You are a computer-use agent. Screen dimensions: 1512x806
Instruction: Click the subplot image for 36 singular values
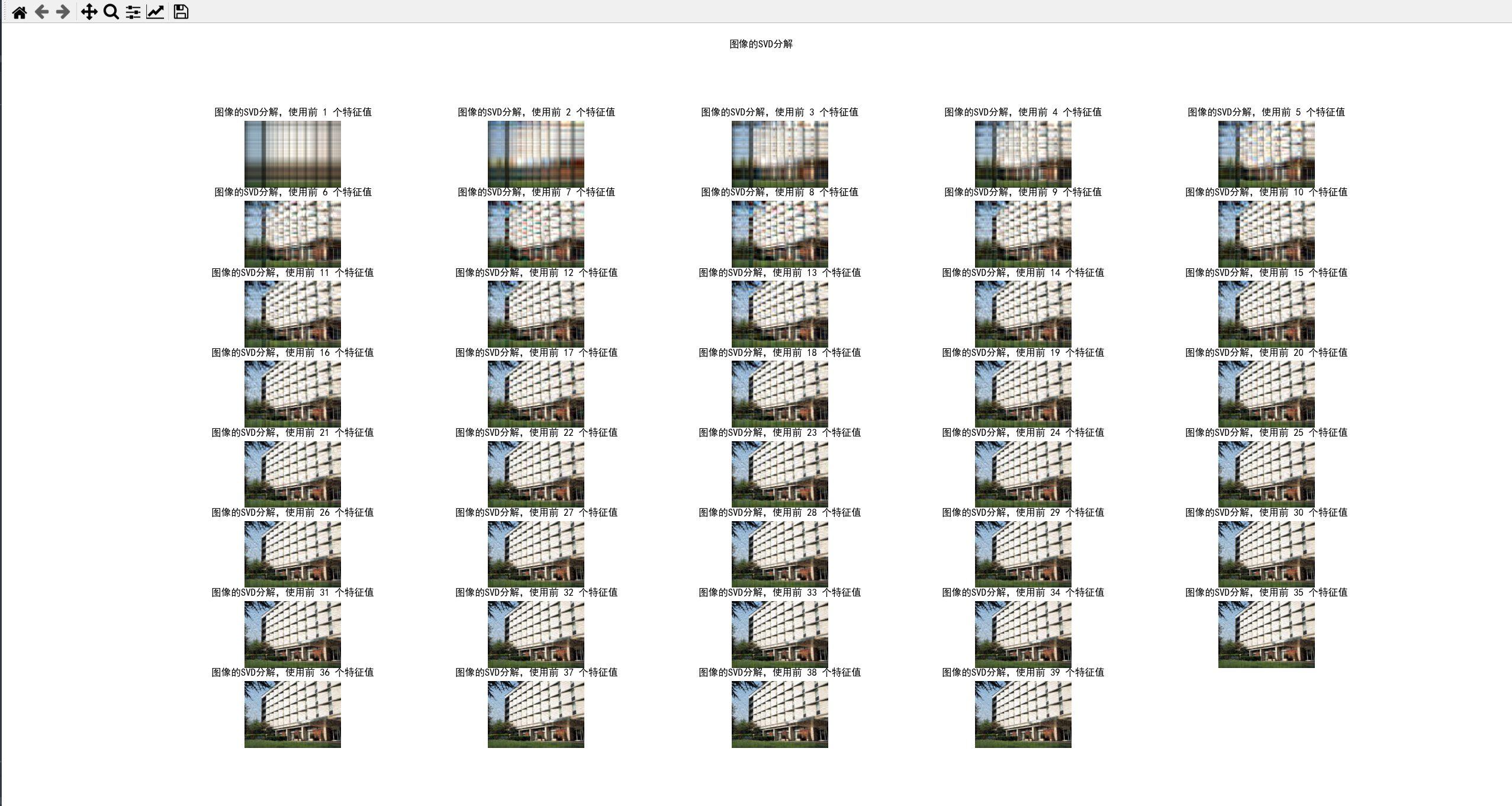(292, 714)
